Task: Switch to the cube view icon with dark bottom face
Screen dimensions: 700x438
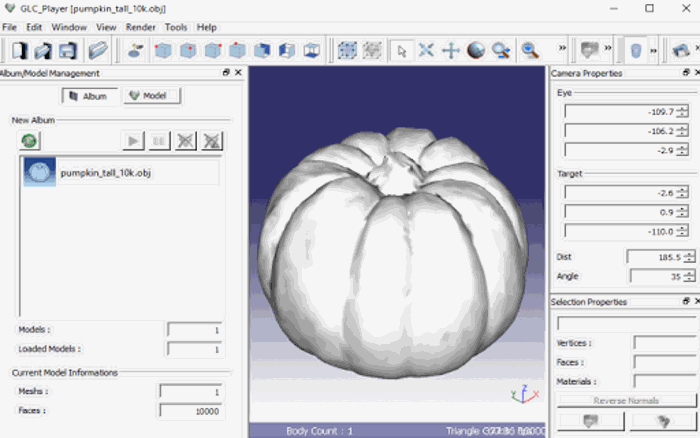Action: click(312, 50)
